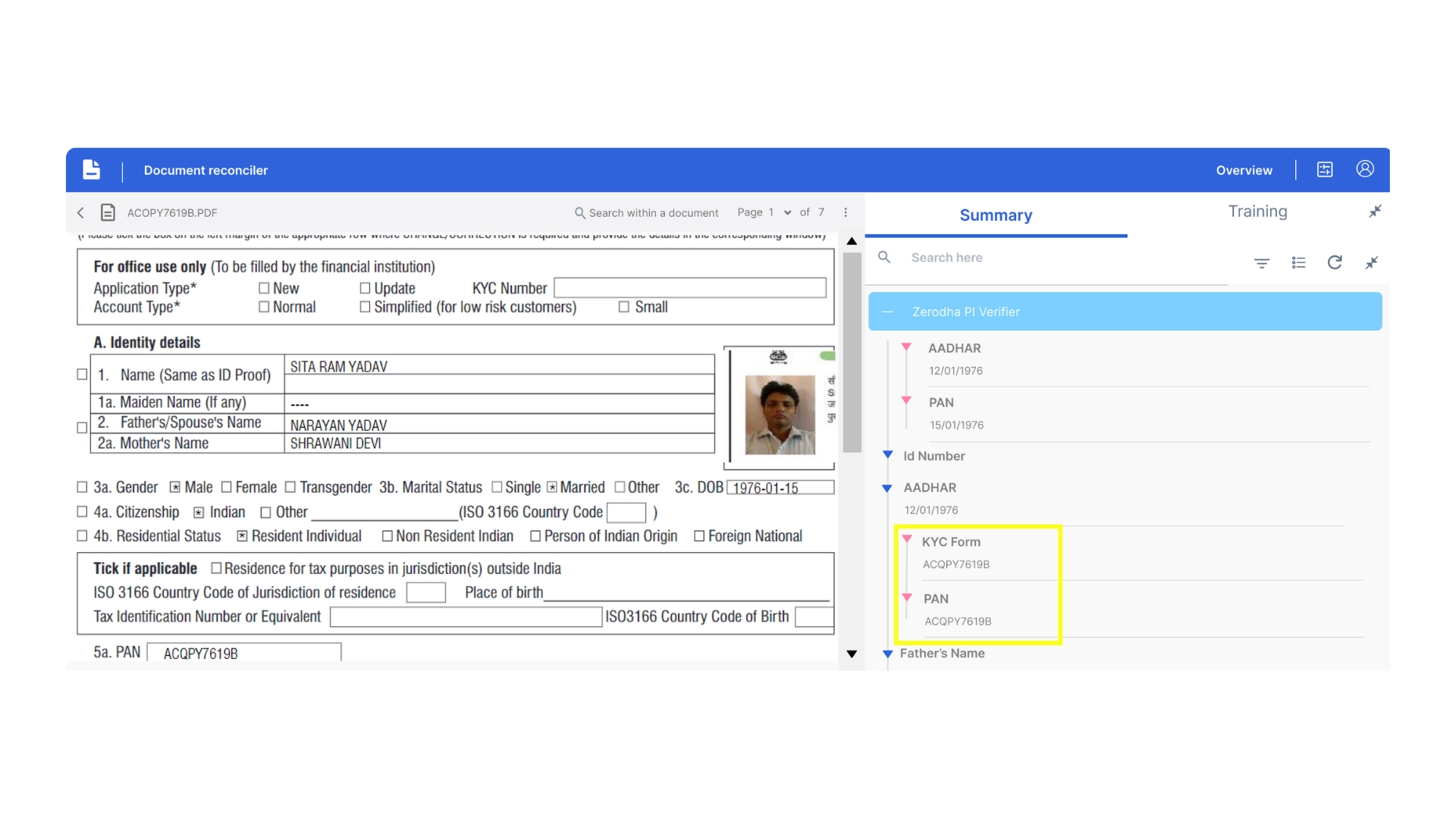The height and width of the screenshot is (819, 1456).
Task: Click the document scroll up arrow
Action: pos(852,241)
